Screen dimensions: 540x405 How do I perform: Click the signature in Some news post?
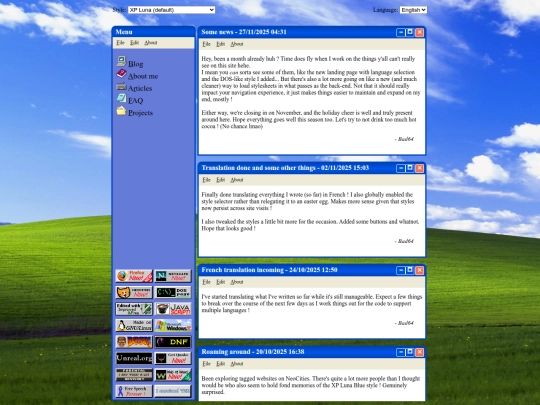pos(404,139)
